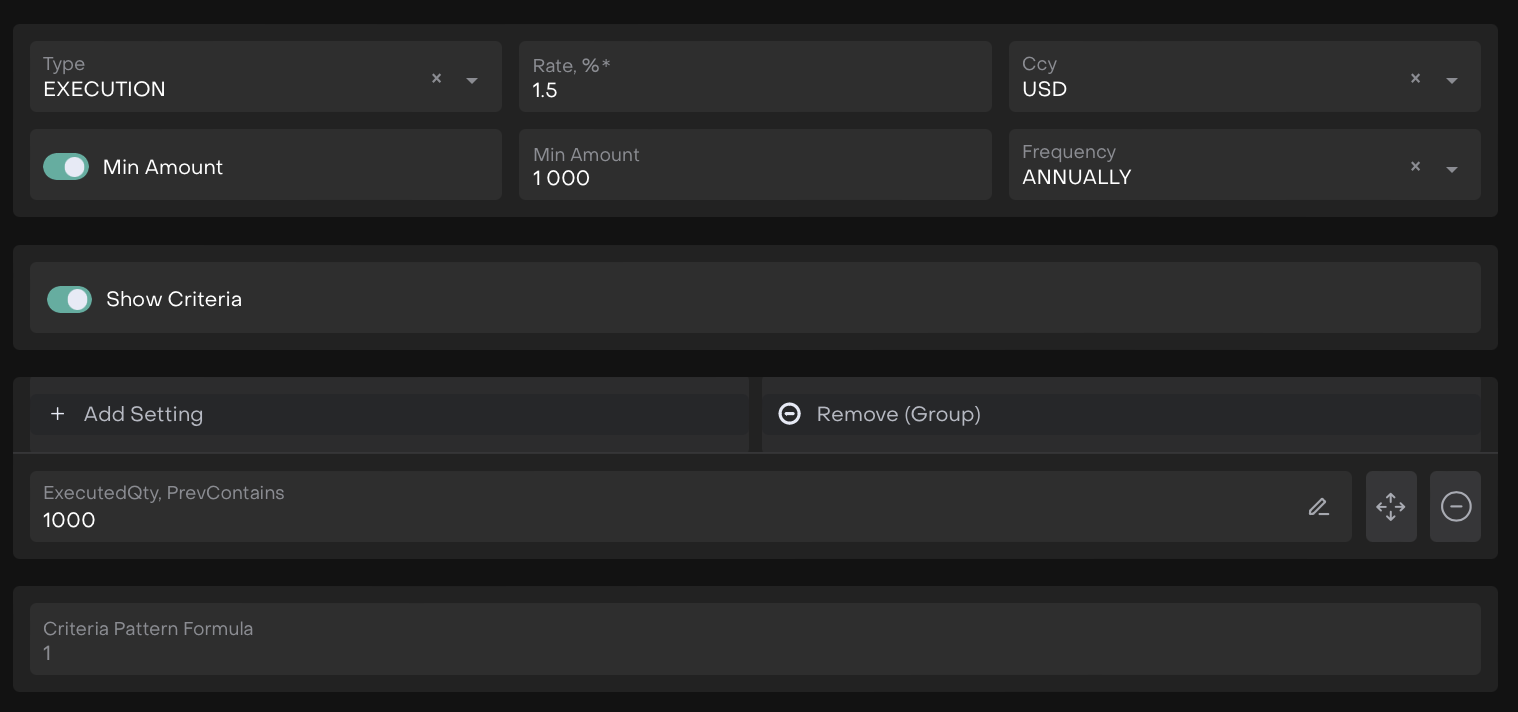The width and height of the screenshot is (1518, 712).
Task: Open the Ccy dropdown arrow
Action: tap(1451, 80)
